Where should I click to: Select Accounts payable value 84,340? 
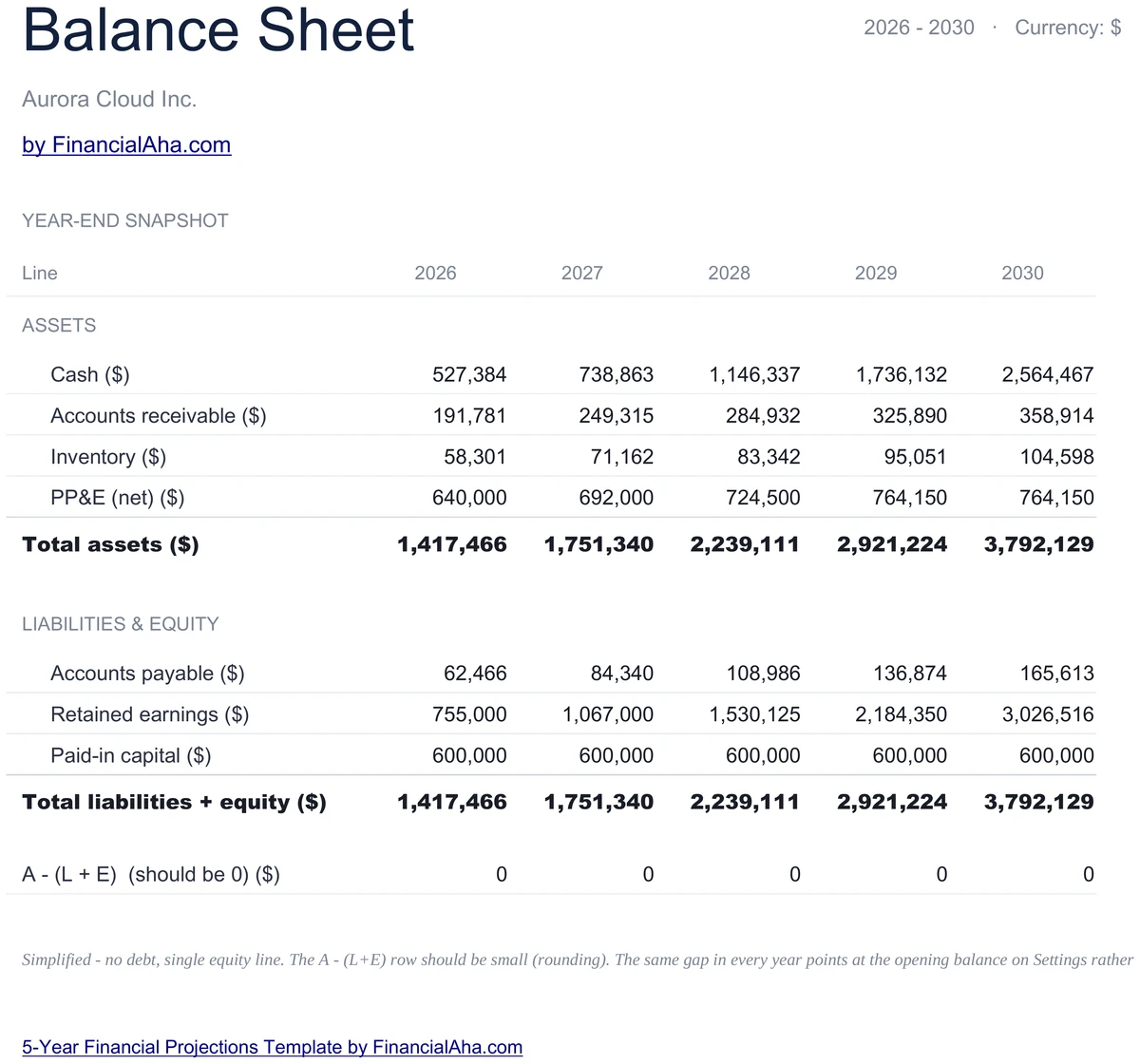tap(622, 674)
